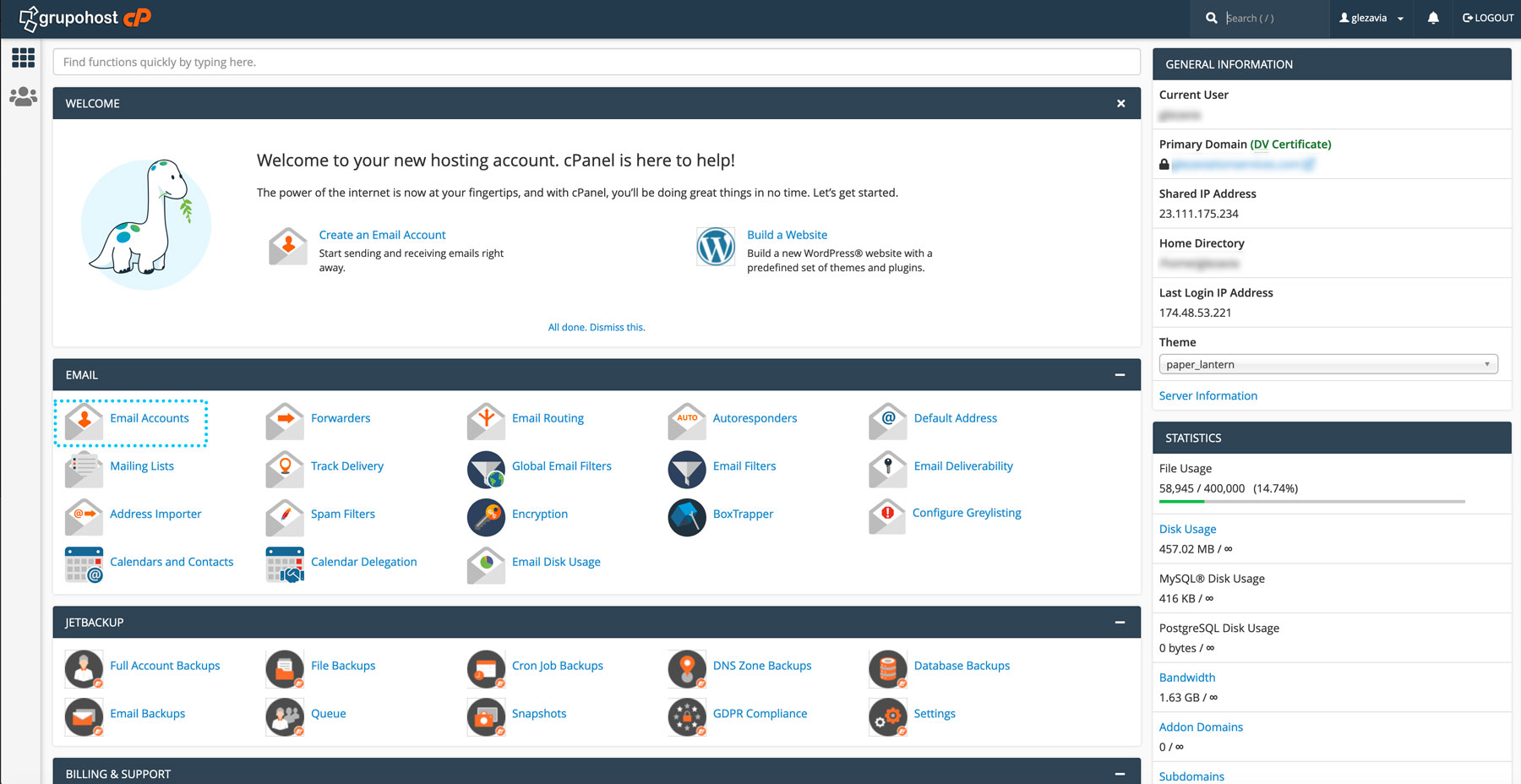This screenshot has width=1521, height=784.
Task: Open the Full Account Backups icon
Action: pyautogui.click(x=84, y=668)
